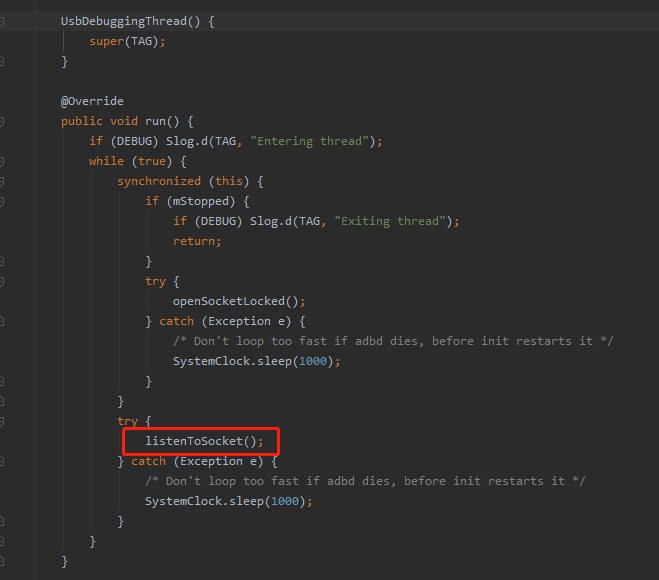Image resolution: width=659 pixels, height=580 pixels.
Task: Click the comment line below the listenToSocket catch
Action: pos(365,481)
